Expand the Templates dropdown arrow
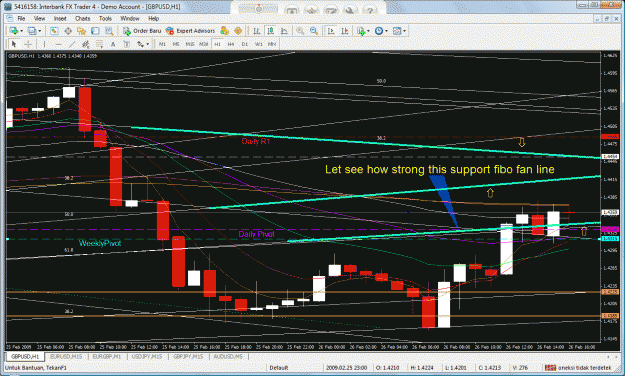 click(405, 31)
